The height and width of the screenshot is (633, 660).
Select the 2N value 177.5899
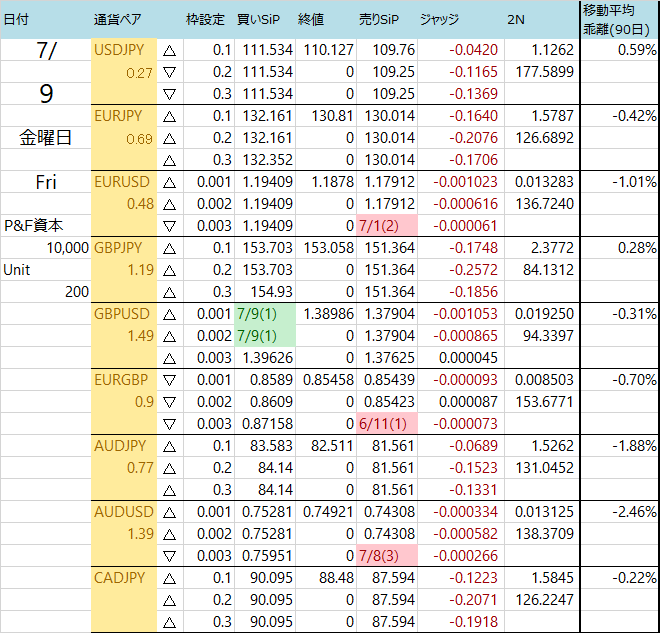(x=542, y=72)
